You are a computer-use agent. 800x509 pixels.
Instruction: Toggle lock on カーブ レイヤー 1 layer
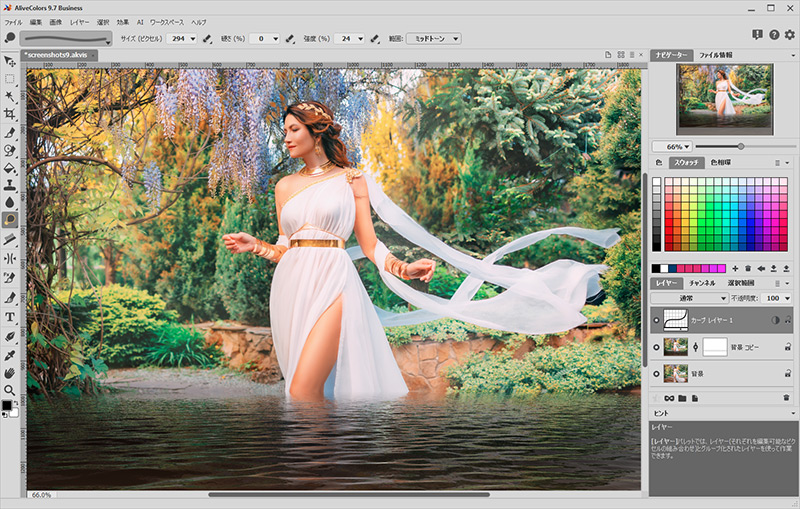[x=788, y=320]
